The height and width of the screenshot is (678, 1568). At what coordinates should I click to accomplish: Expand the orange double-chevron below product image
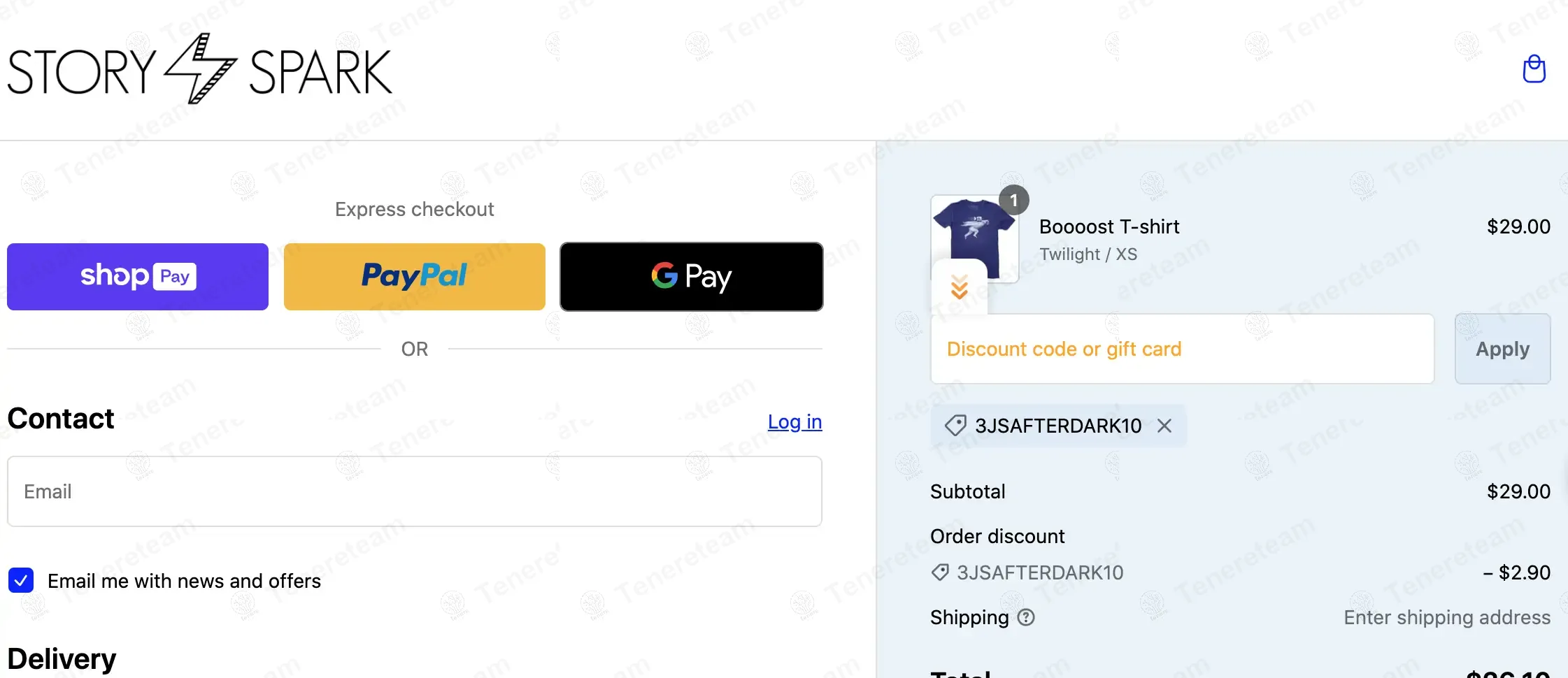point(960,287)
